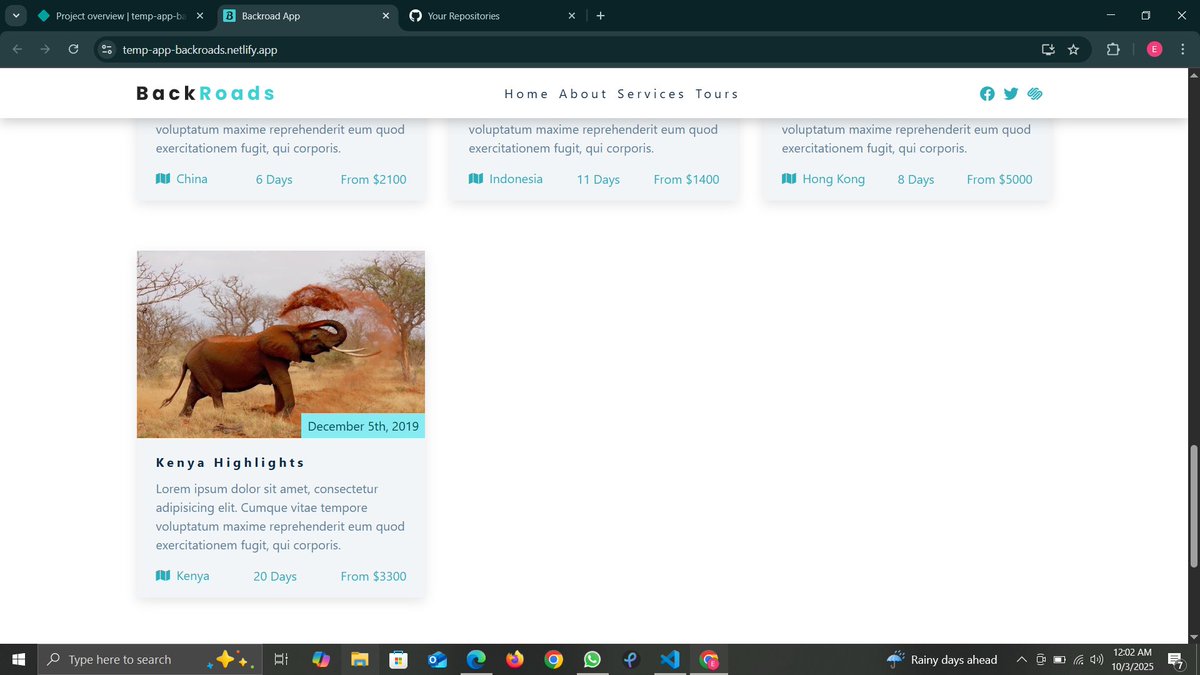
Task: Open the Extensions puzzle icon
Action: [x=1113, y=49]
